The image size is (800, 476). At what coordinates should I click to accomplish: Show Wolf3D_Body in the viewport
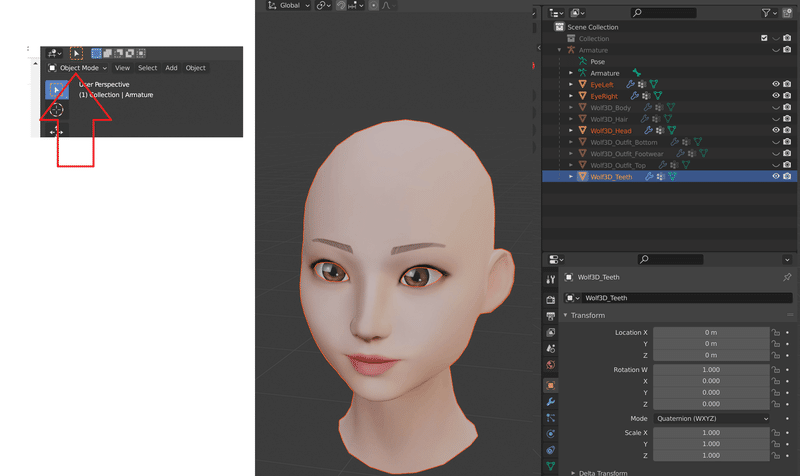coord(776,108)
